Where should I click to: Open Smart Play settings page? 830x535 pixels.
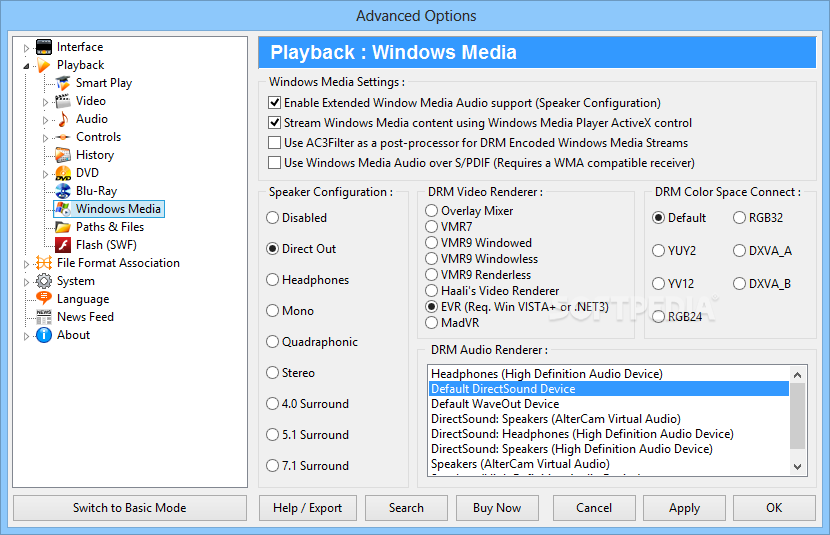click(104, 83)
